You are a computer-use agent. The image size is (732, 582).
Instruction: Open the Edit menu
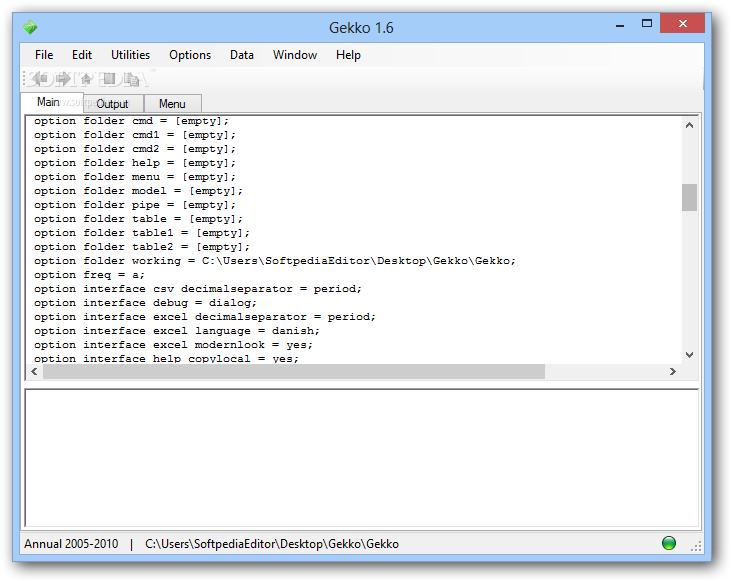[x=82, y=55]
